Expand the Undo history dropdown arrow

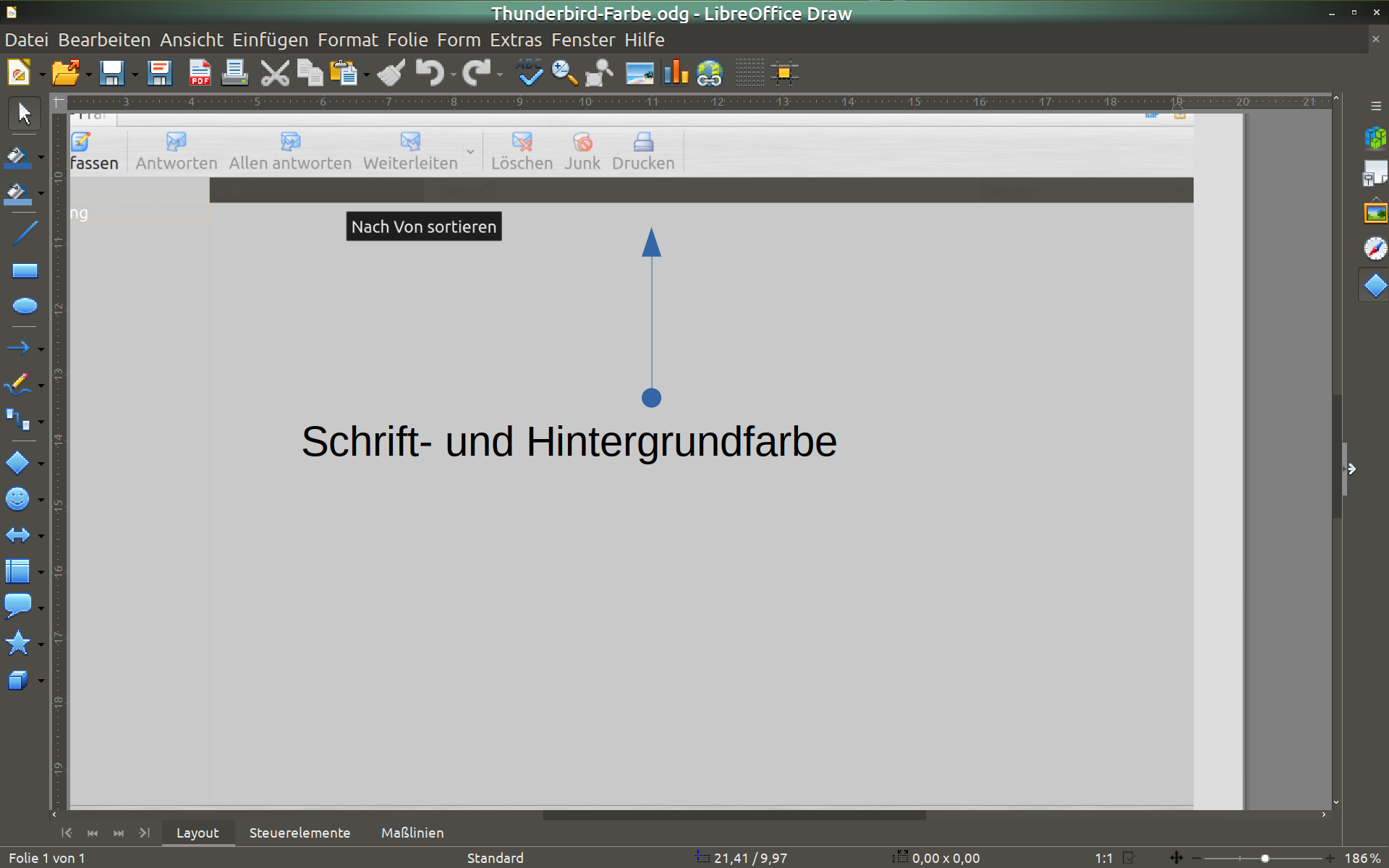pyautogui.click(x=454, y=75)
